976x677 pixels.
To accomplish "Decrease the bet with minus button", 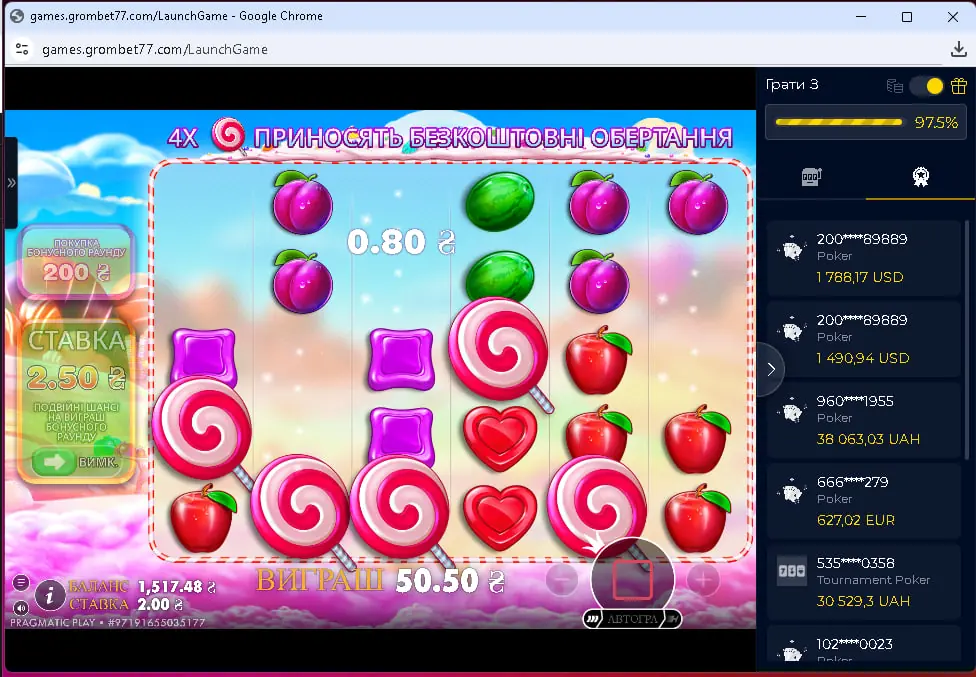I will point(562,579).
